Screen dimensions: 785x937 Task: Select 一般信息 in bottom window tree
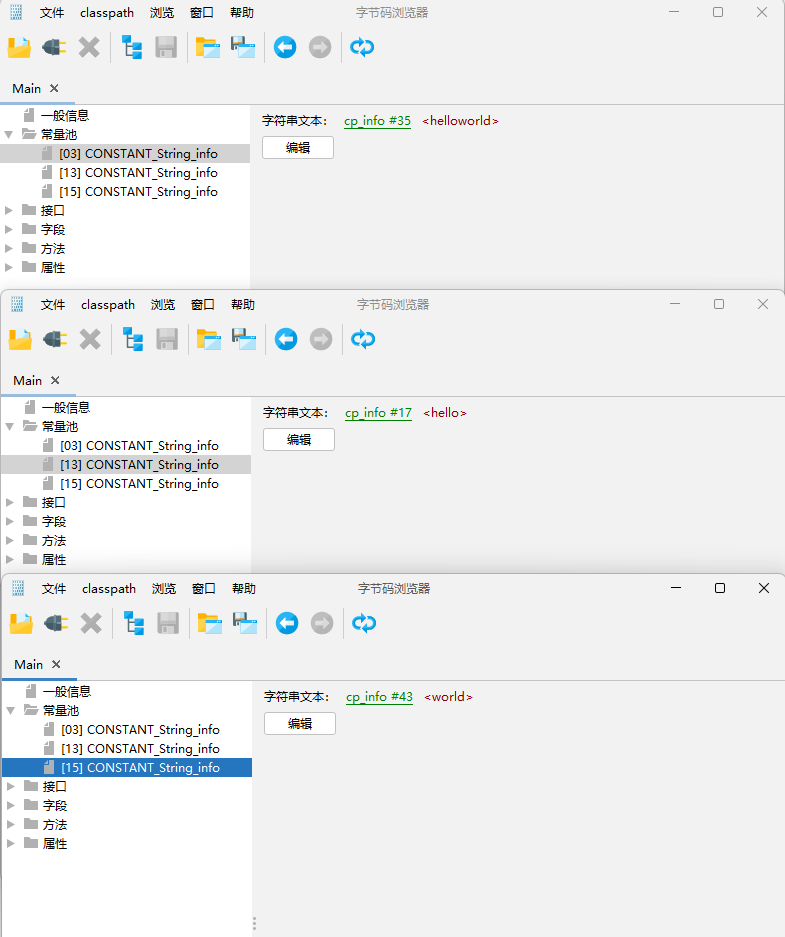[x=67, y=692]
